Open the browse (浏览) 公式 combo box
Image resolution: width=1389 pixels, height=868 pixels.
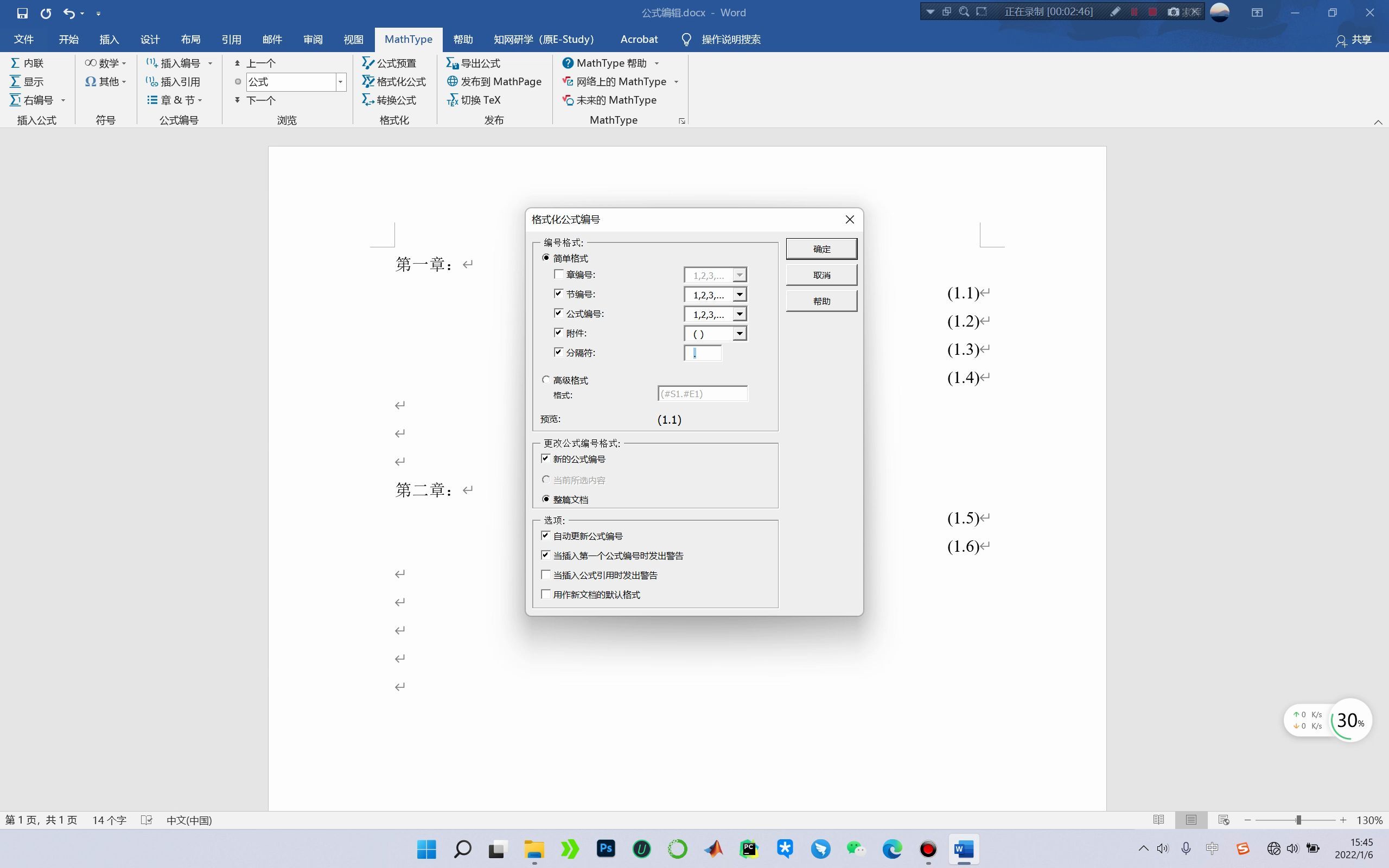(x=340, y=82)
